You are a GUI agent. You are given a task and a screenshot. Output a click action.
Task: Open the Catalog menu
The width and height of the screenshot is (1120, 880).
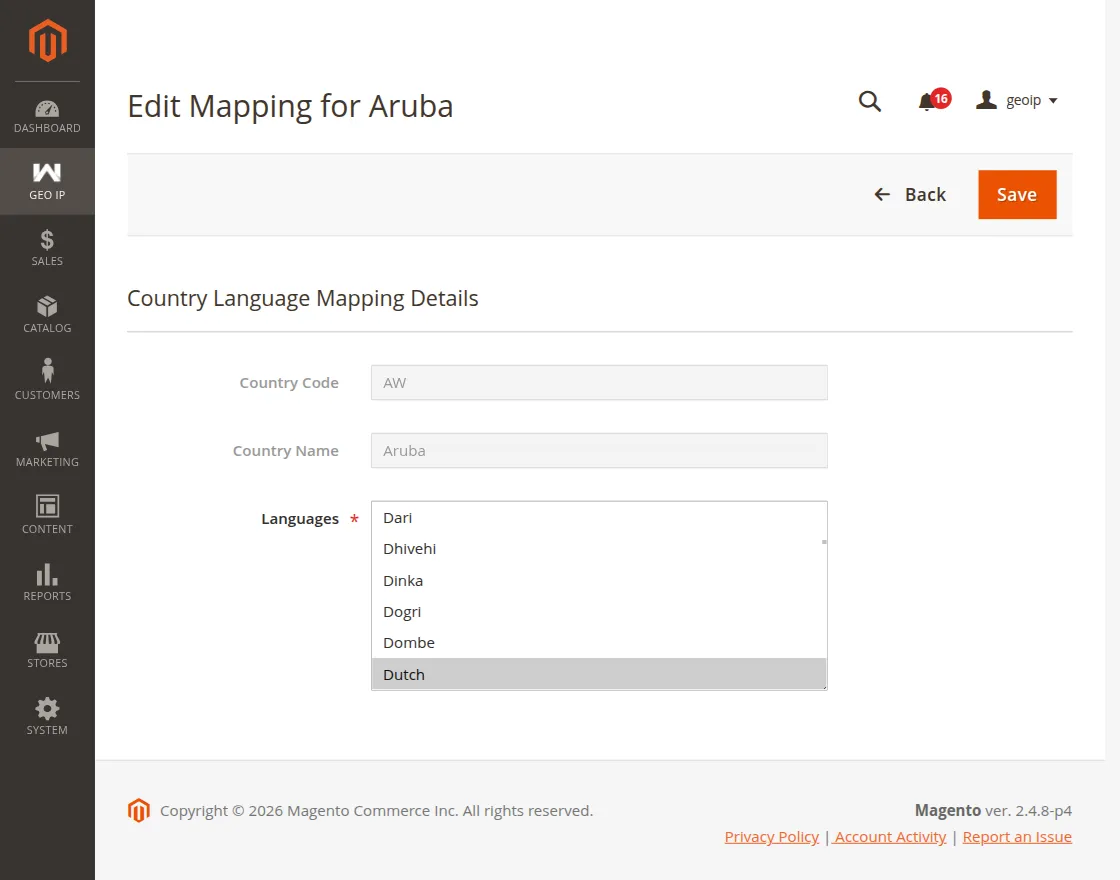click(47, 316)
